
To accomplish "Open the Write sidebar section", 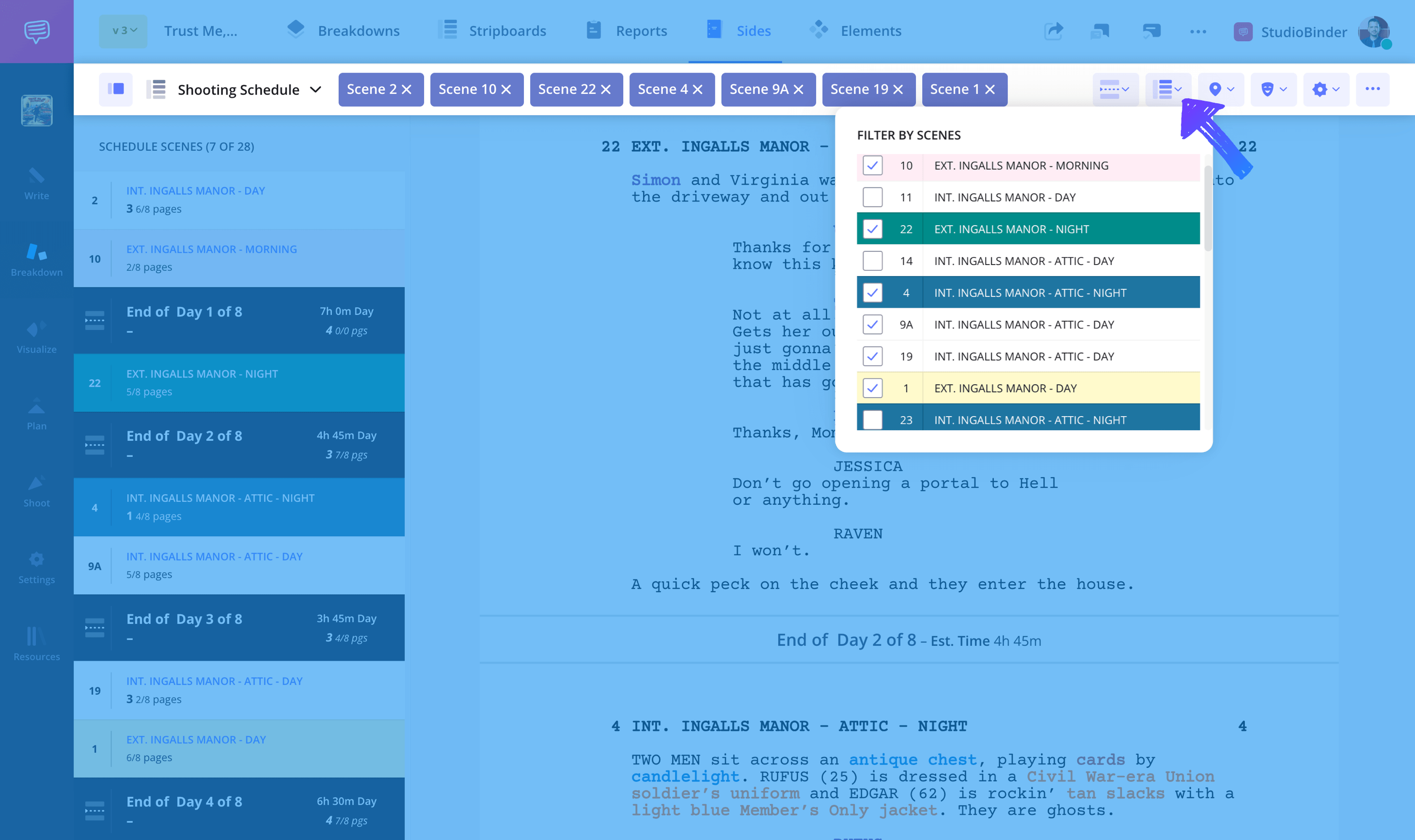I will pyautogui.click(x=36, y=184).
